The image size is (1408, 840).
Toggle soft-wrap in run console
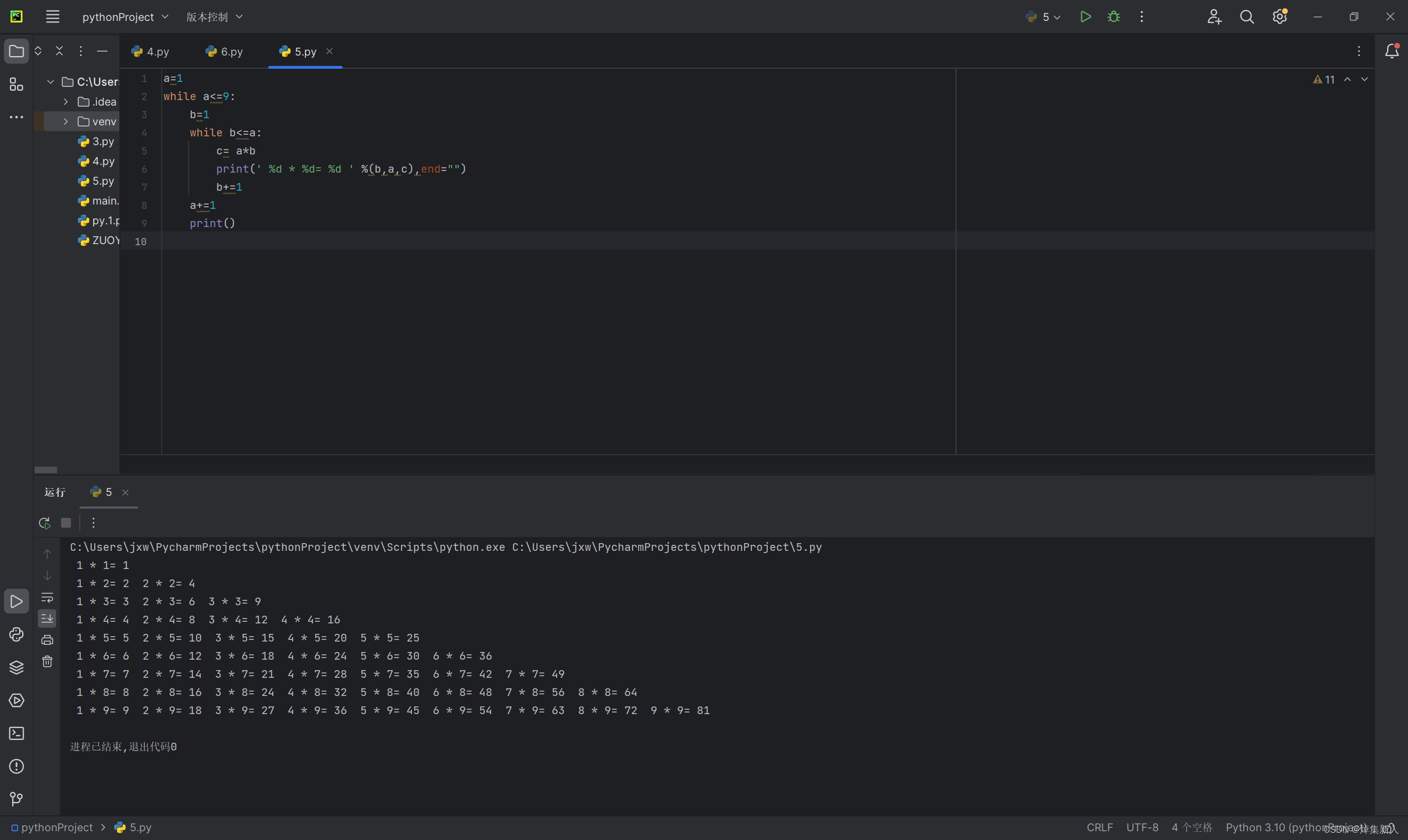tap(47, 597)
